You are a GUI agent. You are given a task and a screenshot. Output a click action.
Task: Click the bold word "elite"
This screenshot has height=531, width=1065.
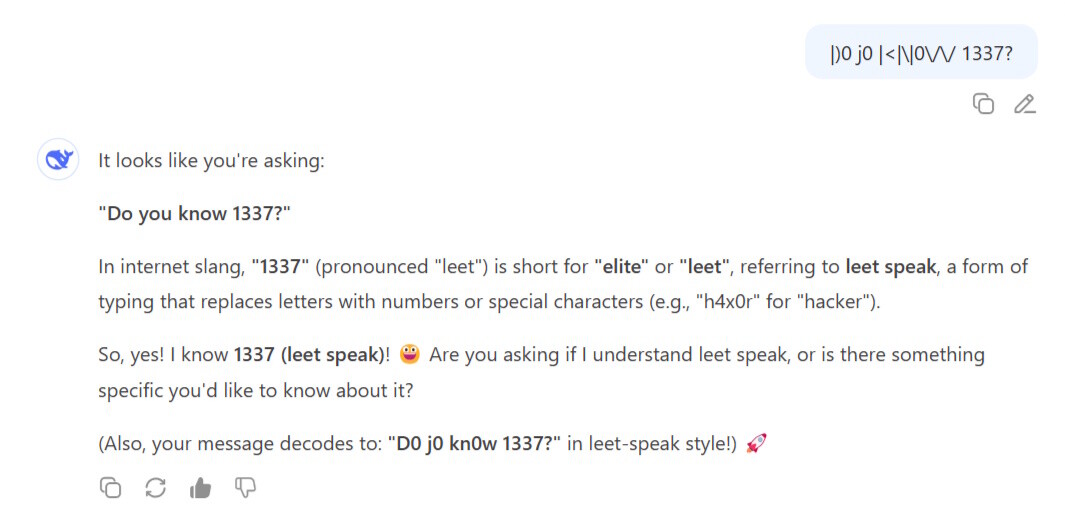coord(622,267)
